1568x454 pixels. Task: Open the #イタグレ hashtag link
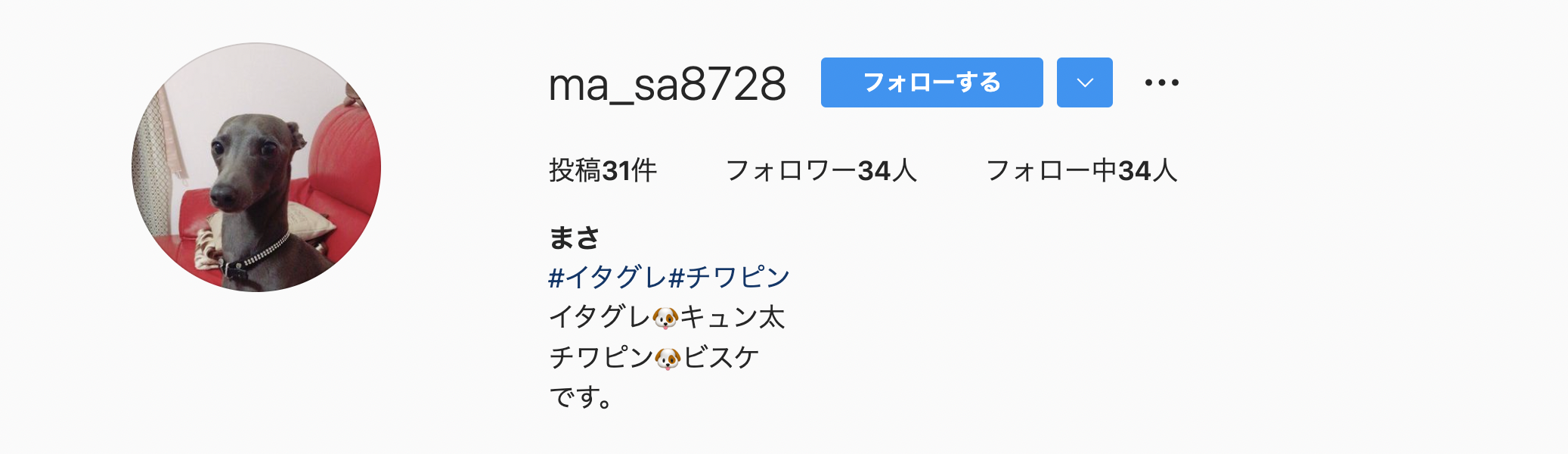[609, 277]
